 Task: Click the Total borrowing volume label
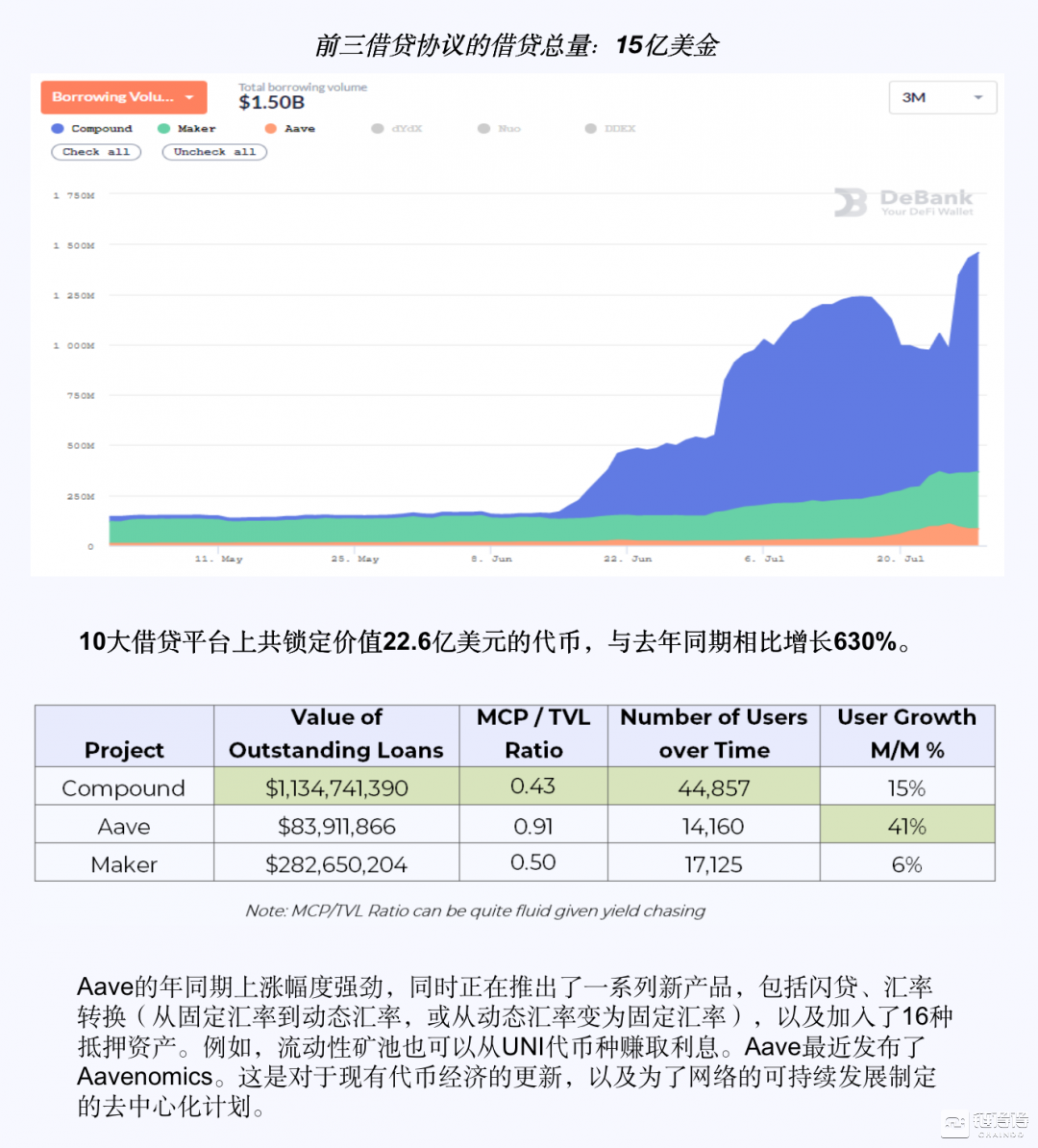(x=303, y=87)
